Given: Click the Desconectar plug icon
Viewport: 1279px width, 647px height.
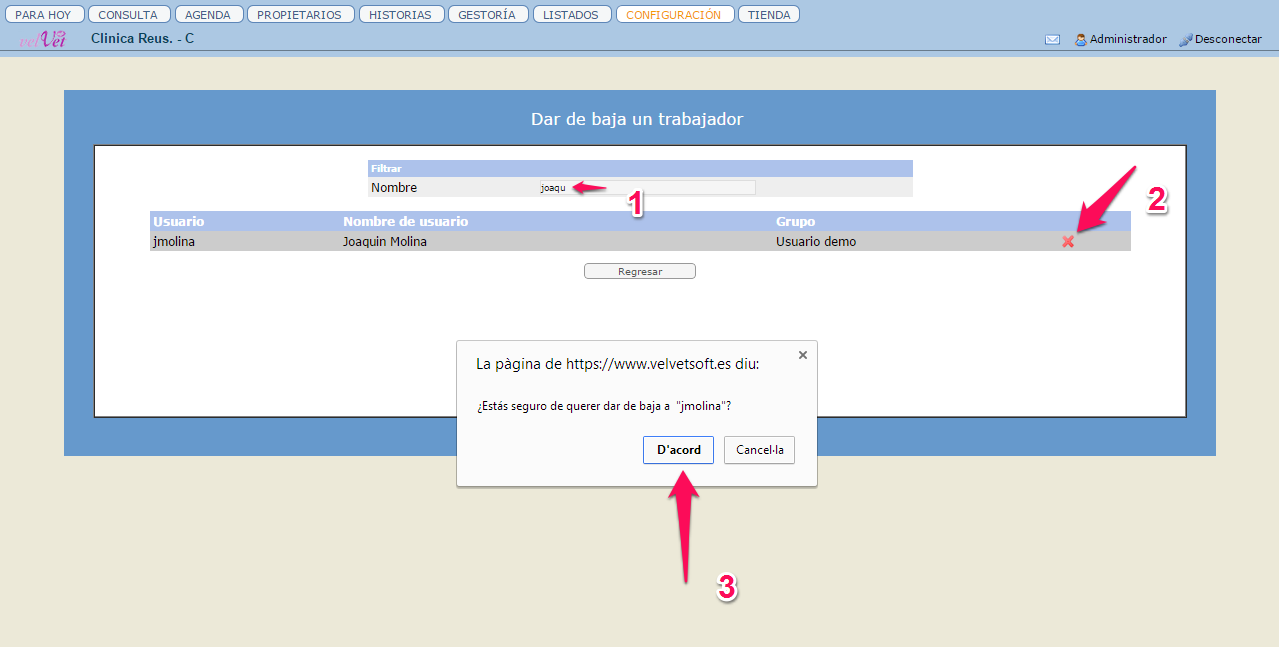Looking at the screenshot, I should point(1186,40).
